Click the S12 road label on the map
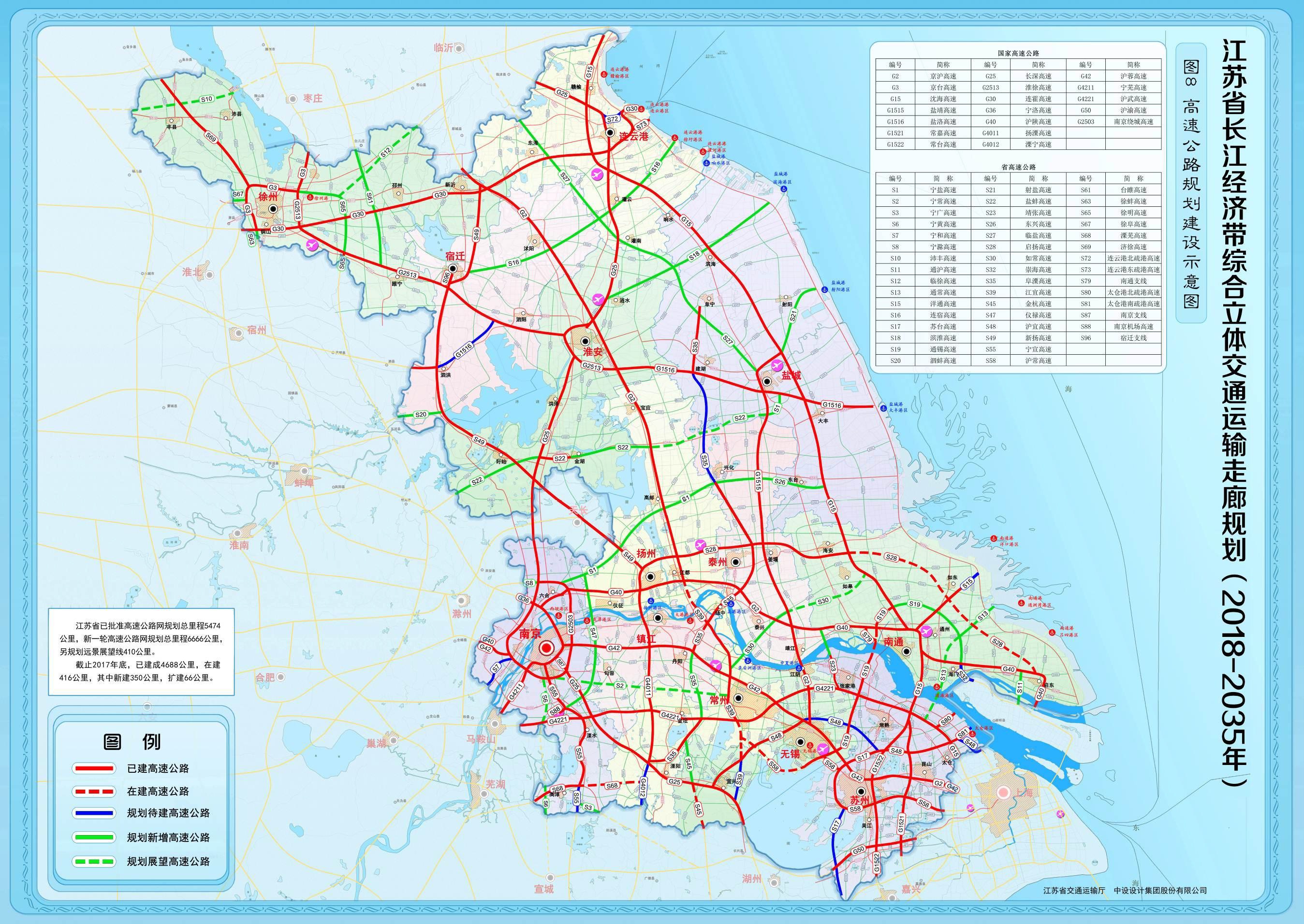Screen dimensions: 1304x924 point(385,152)
